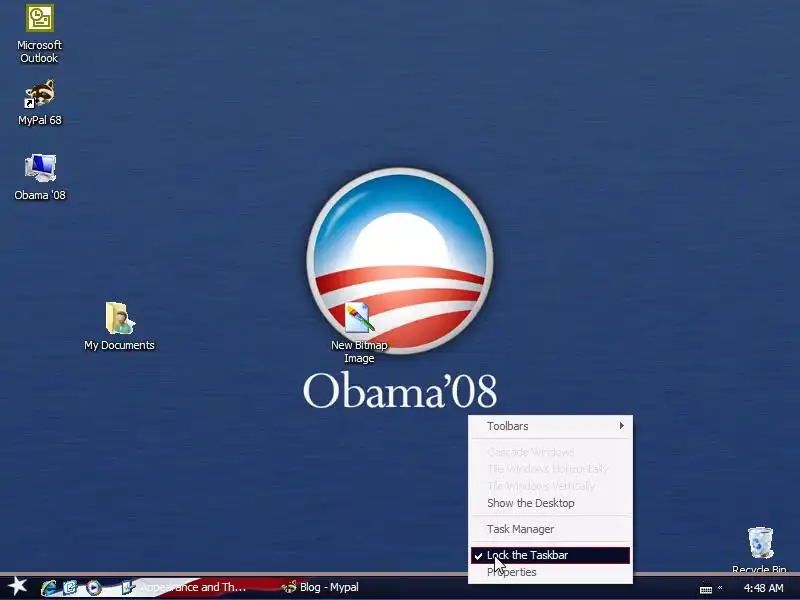Screen dimensions: 800x600
Task: Click the 4:48 AM taskbar clock
Action: [763, 588]
